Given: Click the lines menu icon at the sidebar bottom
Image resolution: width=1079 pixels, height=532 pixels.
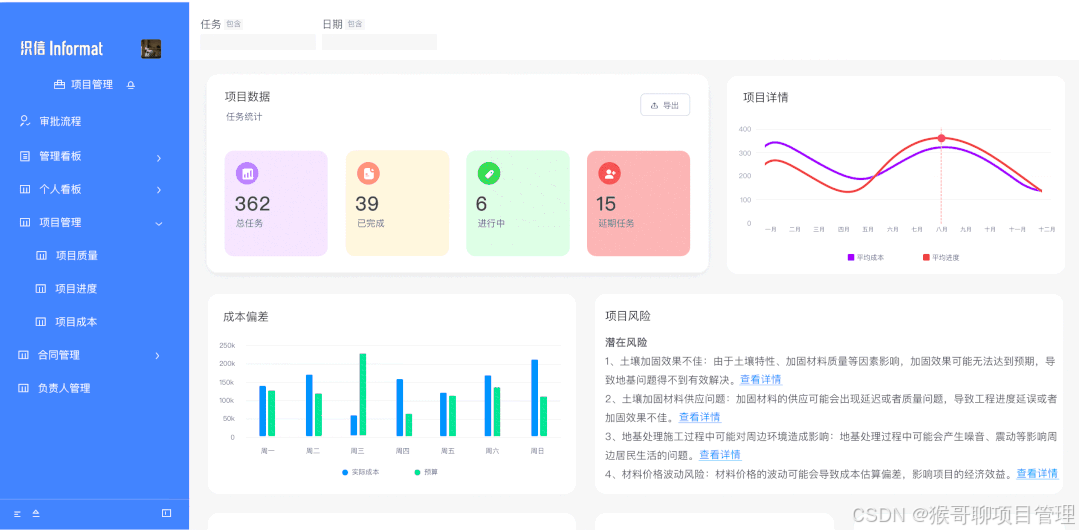Looking at the screenshot, I should pos(18,514).
